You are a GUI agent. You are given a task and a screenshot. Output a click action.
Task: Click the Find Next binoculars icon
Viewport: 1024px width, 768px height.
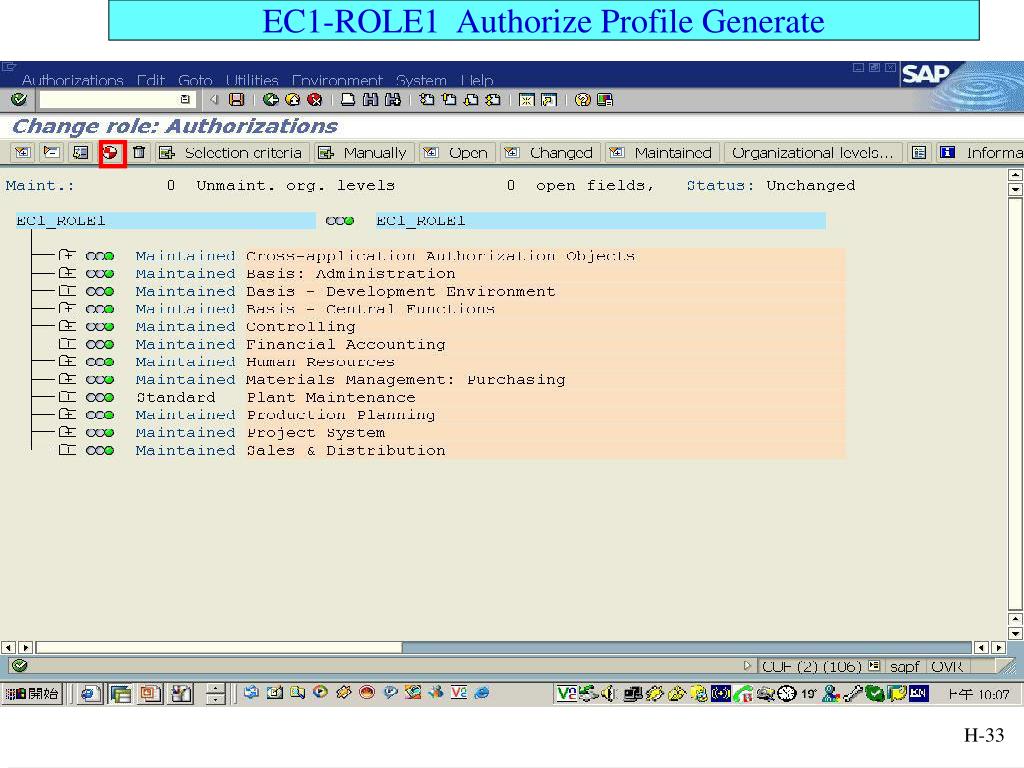(x=392, y=99)
